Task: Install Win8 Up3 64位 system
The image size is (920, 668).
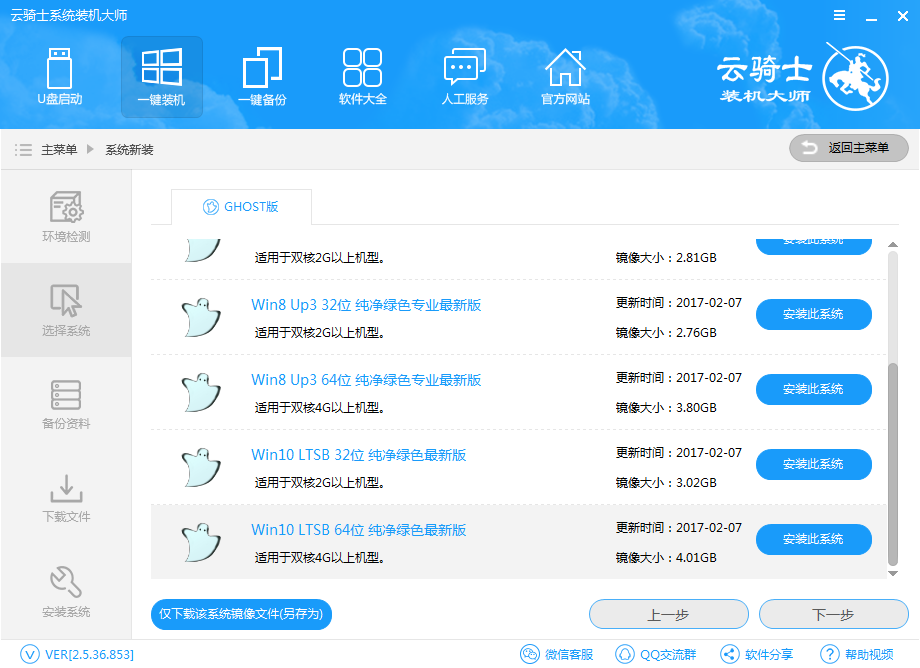Action: 813,389
